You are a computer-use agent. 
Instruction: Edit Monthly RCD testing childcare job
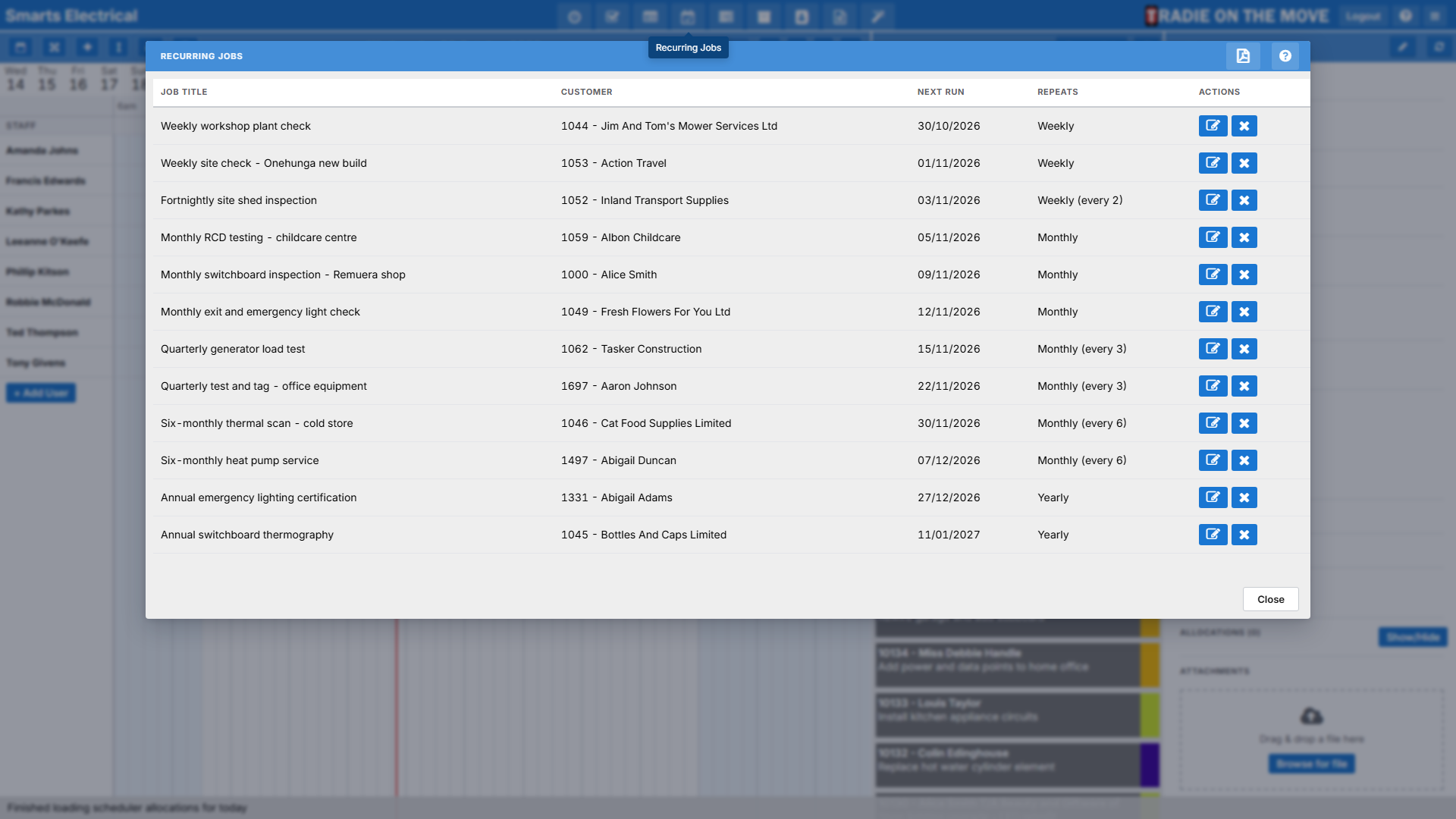tap(1213, 237)
